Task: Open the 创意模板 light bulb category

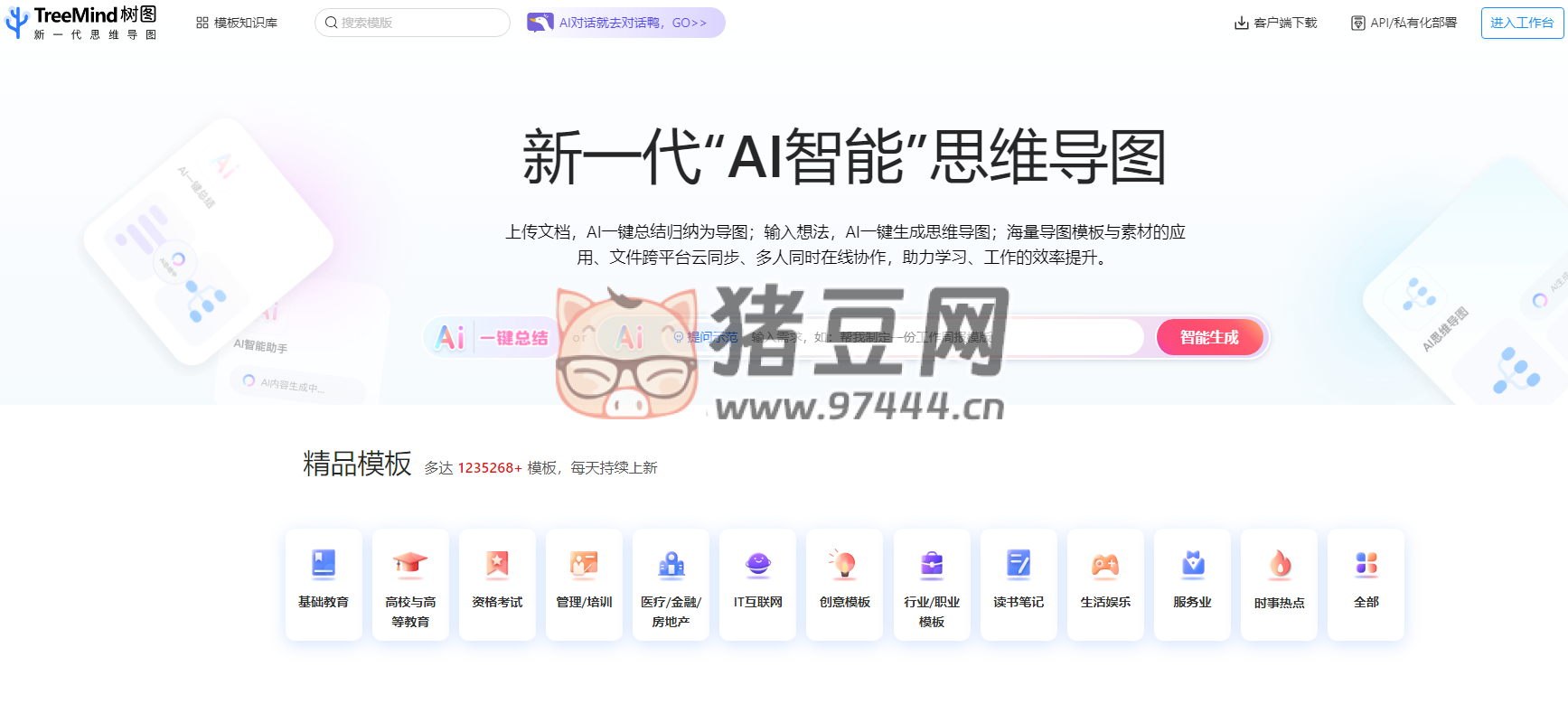Action: (x=844, y=584)
